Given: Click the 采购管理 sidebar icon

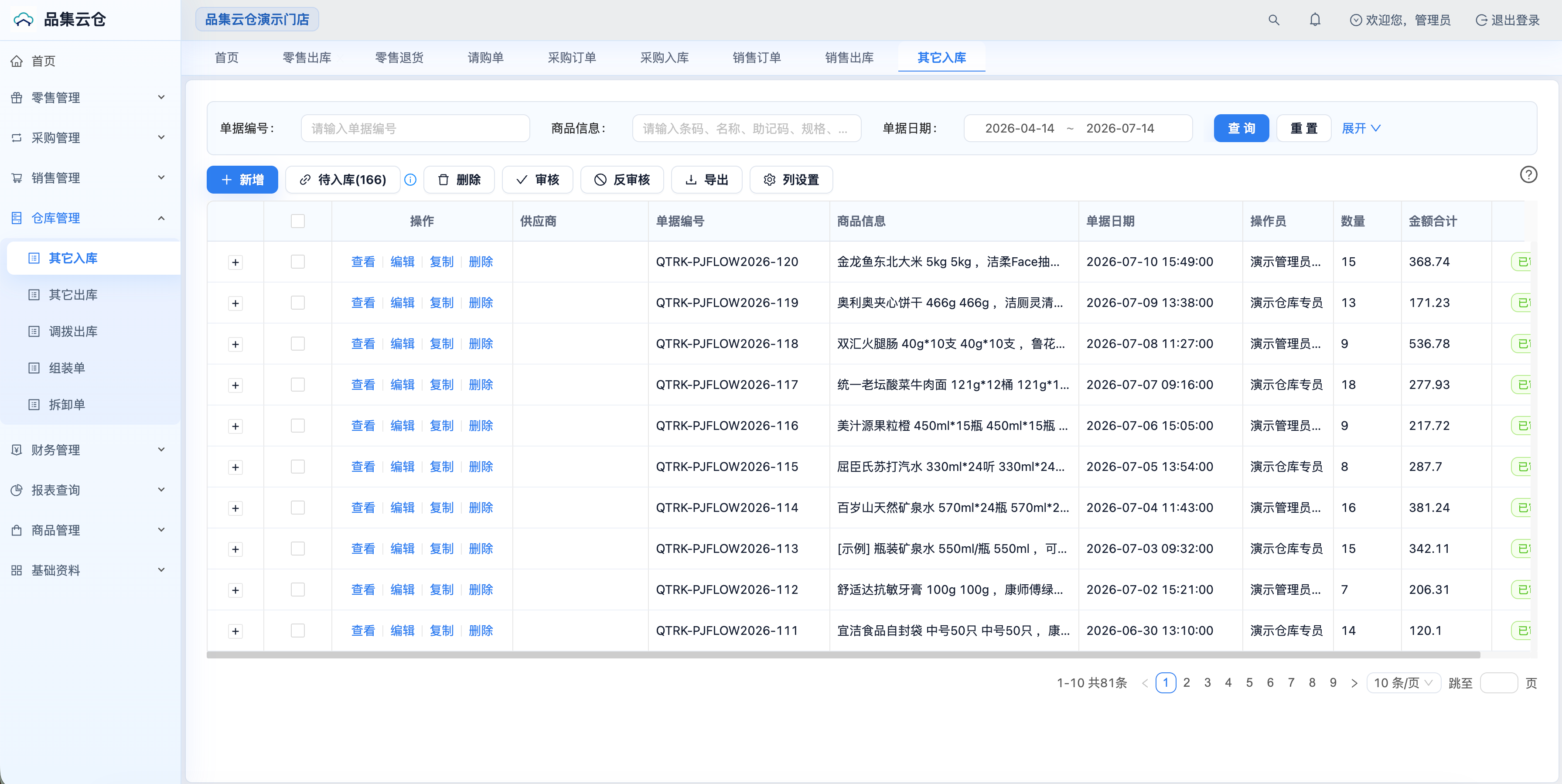Looking at the screenshot, I should (17, 138).
